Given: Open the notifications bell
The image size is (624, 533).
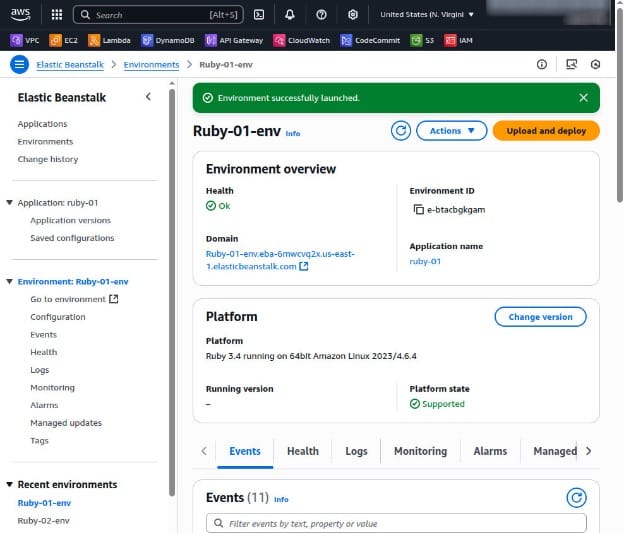Looking at the screenshot, I should [290, 15].
